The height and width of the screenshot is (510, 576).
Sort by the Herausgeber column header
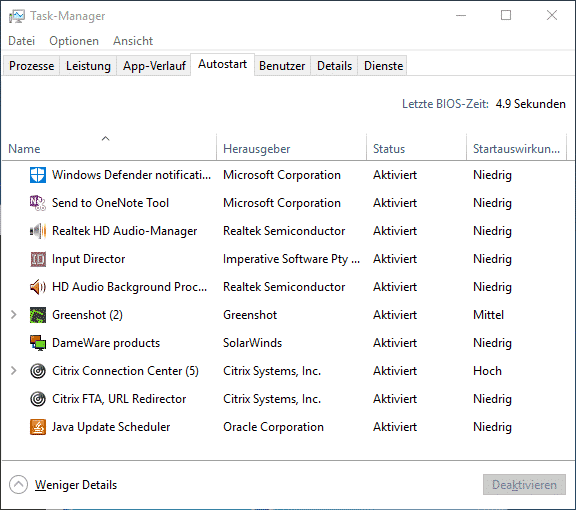(x=291, y=147)
